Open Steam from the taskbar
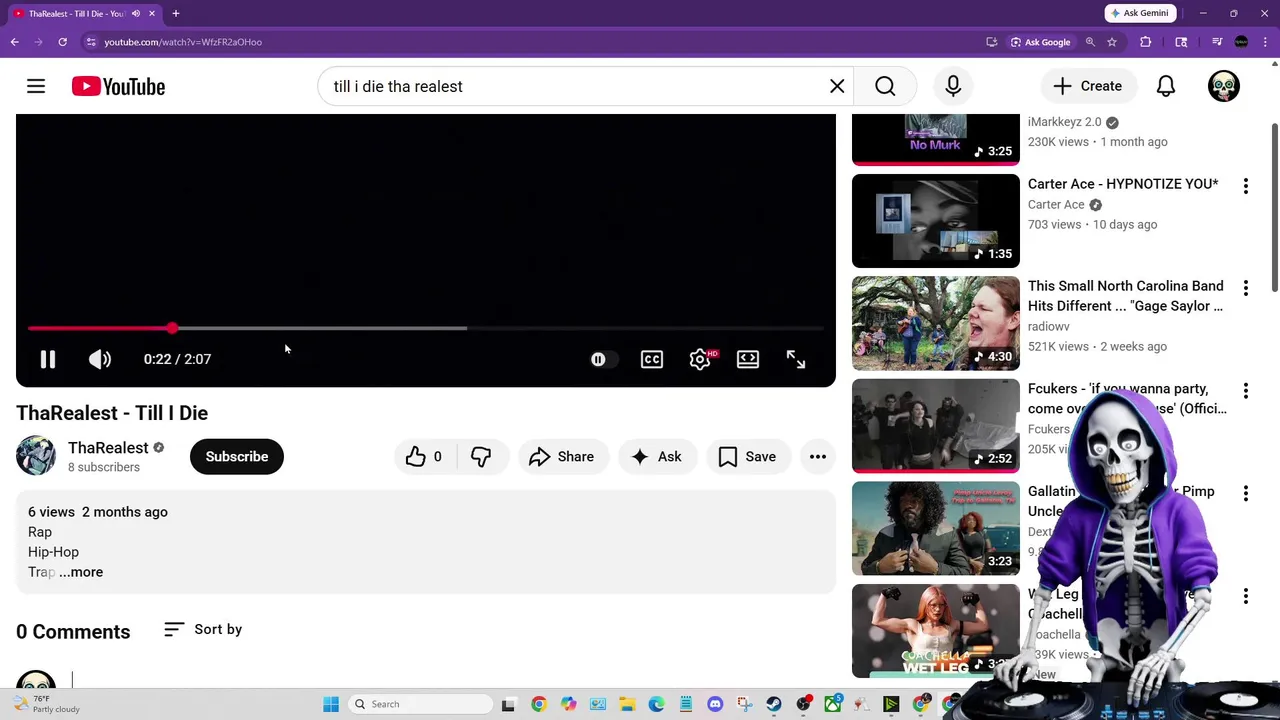 [x=774, y=704]
